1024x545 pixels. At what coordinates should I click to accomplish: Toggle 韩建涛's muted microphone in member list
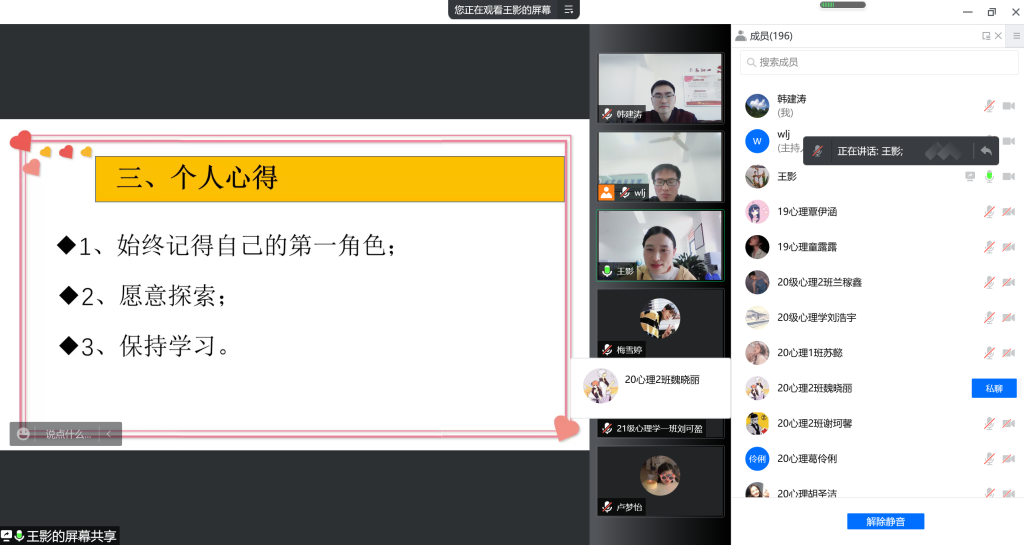click(x=989, y=106)
